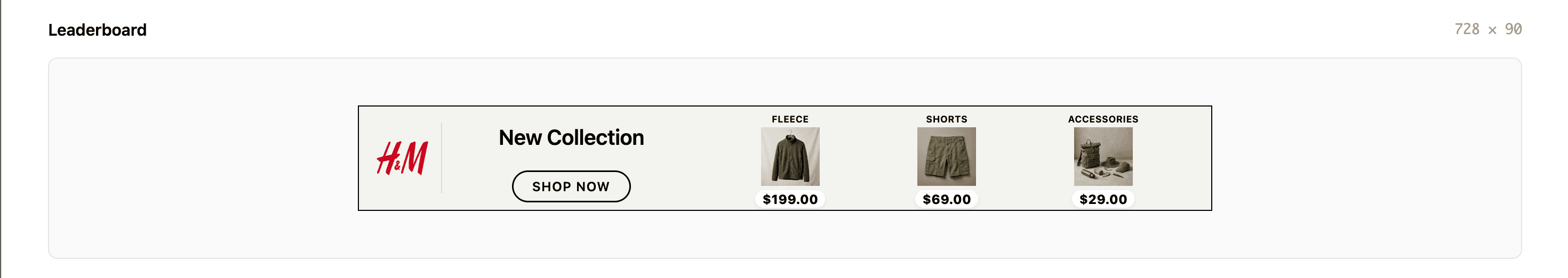The width and height of the screenshot is (1568, 278).
Task: Click empty preview area right of the banner
Action: click(x=1364, y=158)
